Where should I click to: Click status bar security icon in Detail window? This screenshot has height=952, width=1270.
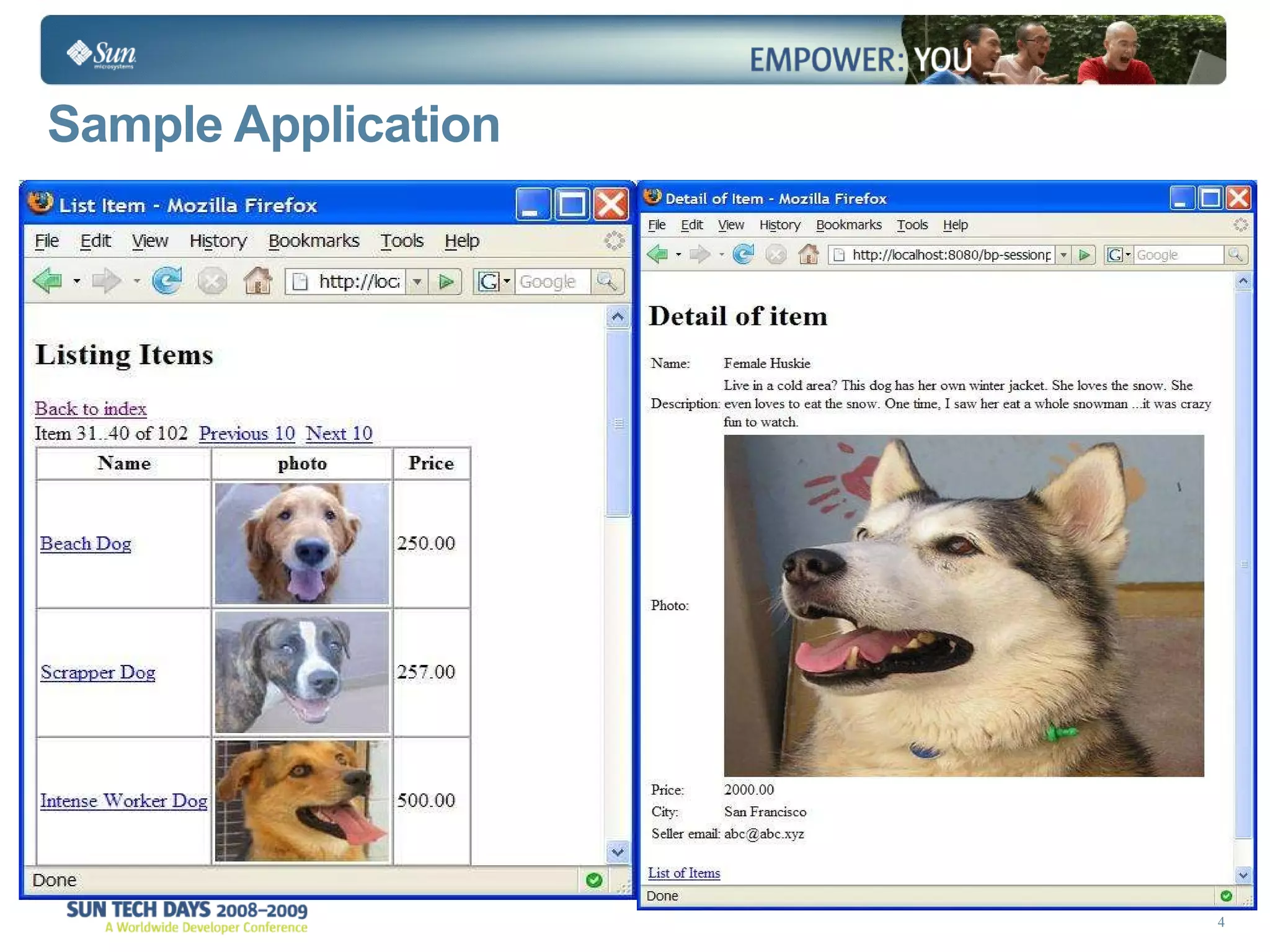point(1226,896)
